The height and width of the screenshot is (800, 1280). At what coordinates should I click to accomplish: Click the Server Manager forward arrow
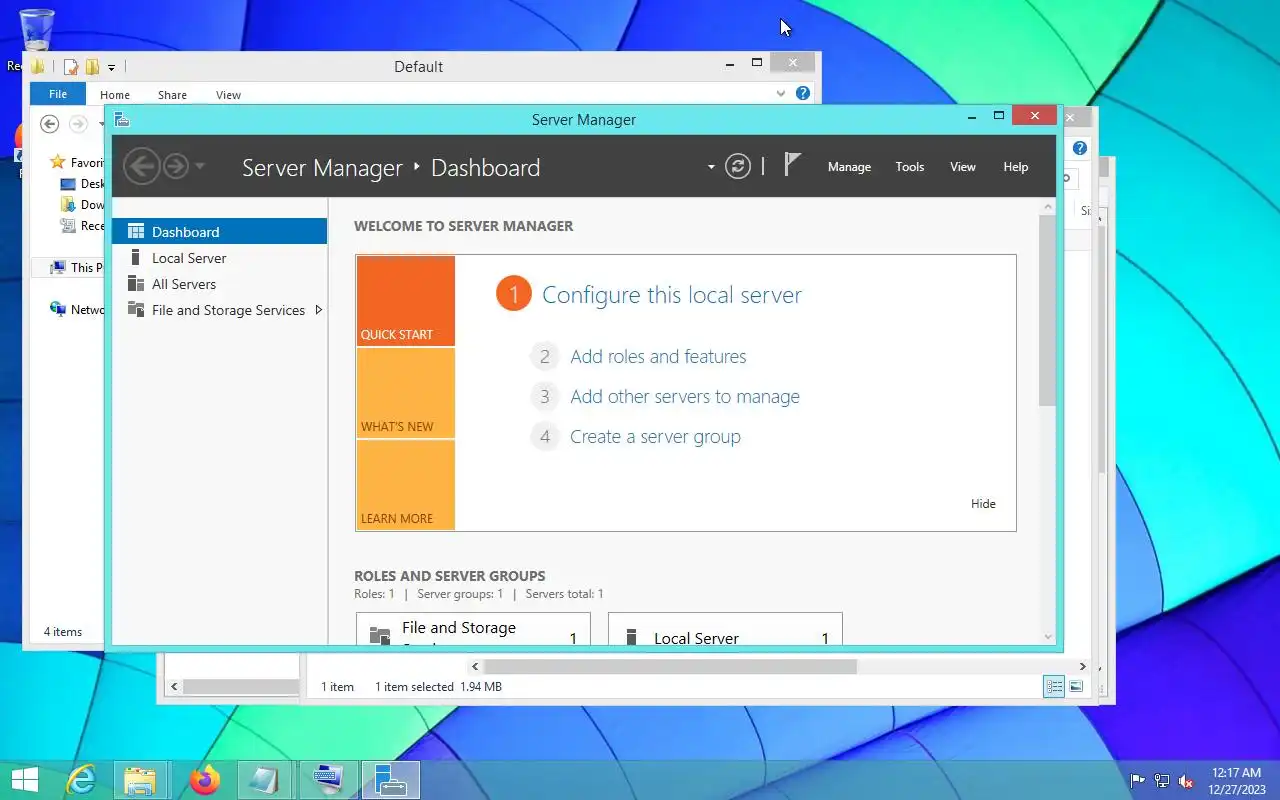pos(175,166)
